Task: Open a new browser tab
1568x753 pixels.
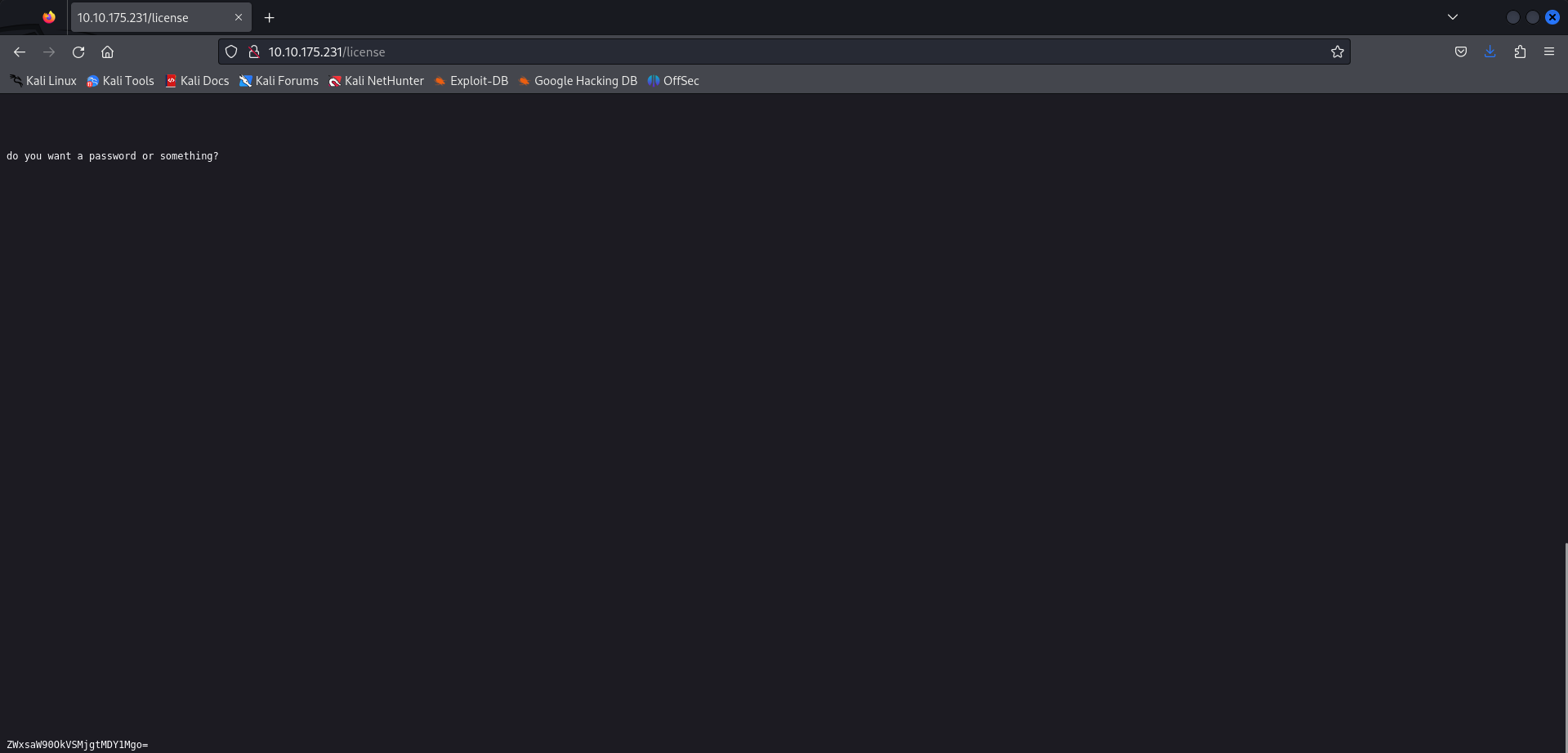Action: pyautogui.click(x=269, y=17)
